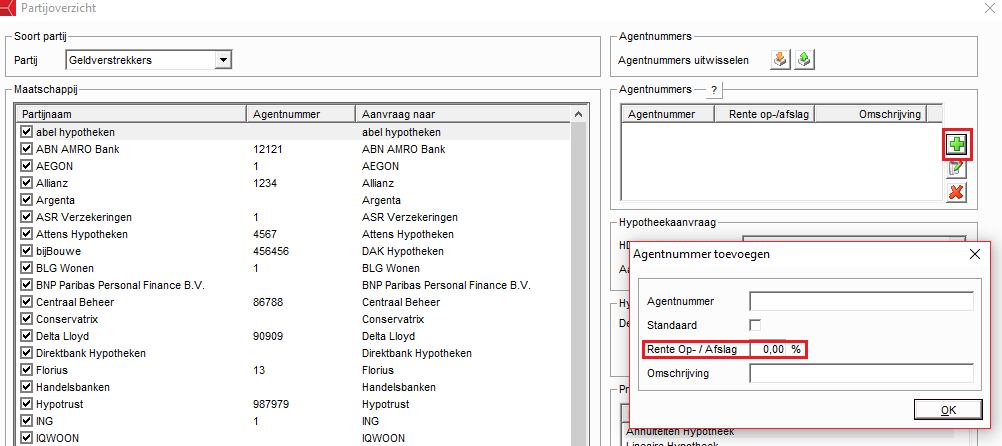The height and width of the screenshot is (446, 1002).
Task: Toggle the Allianz checkbox
Action: pyautogui.click(x=26, y=183)
